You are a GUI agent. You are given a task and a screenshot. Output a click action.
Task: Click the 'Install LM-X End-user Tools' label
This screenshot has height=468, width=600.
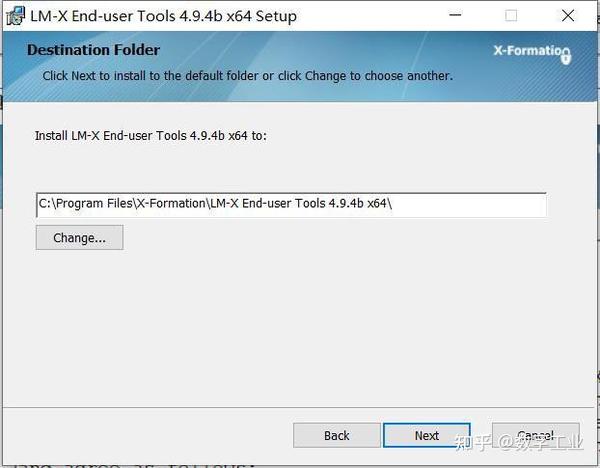pos(151,135)
